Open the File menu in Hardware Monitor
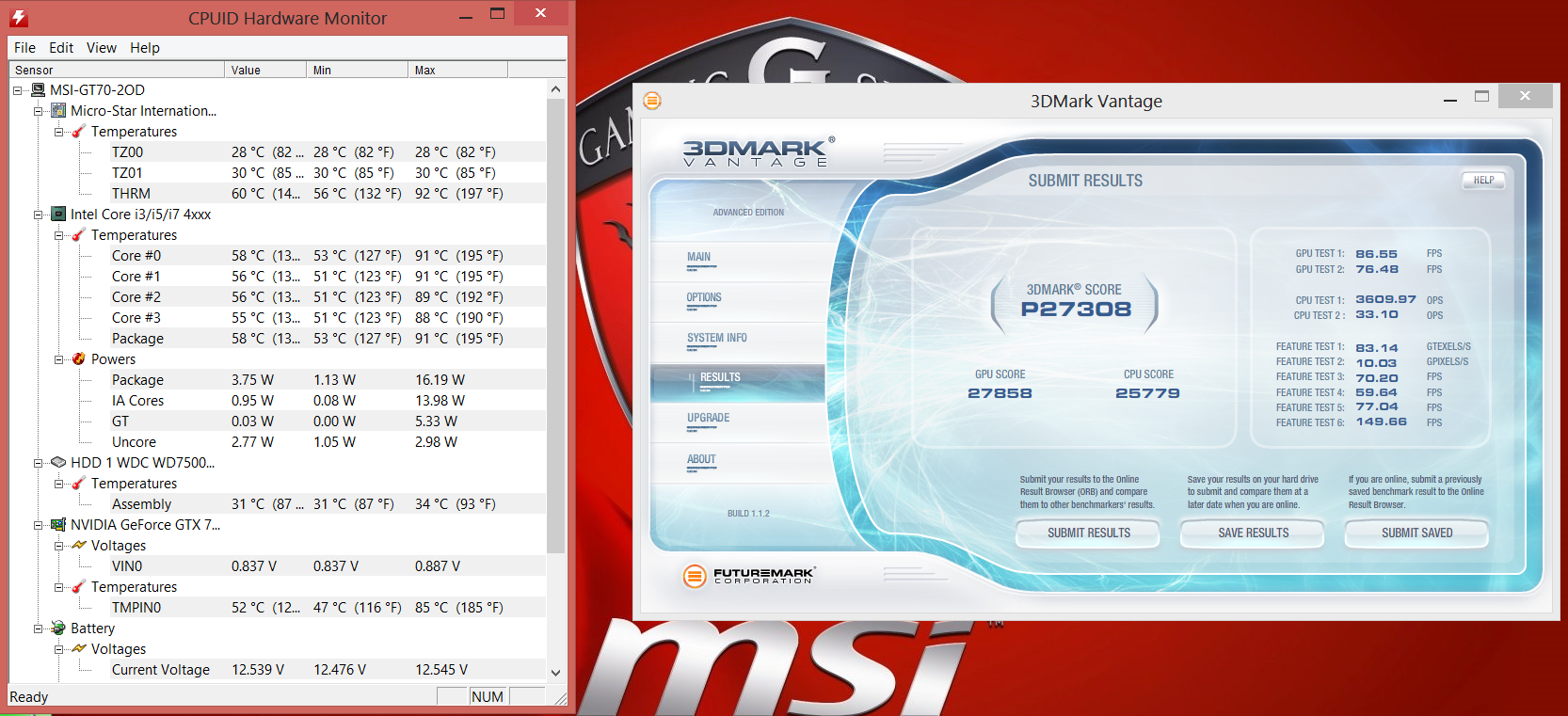This screenshot has height=716, width=1568. pos(25,48)
